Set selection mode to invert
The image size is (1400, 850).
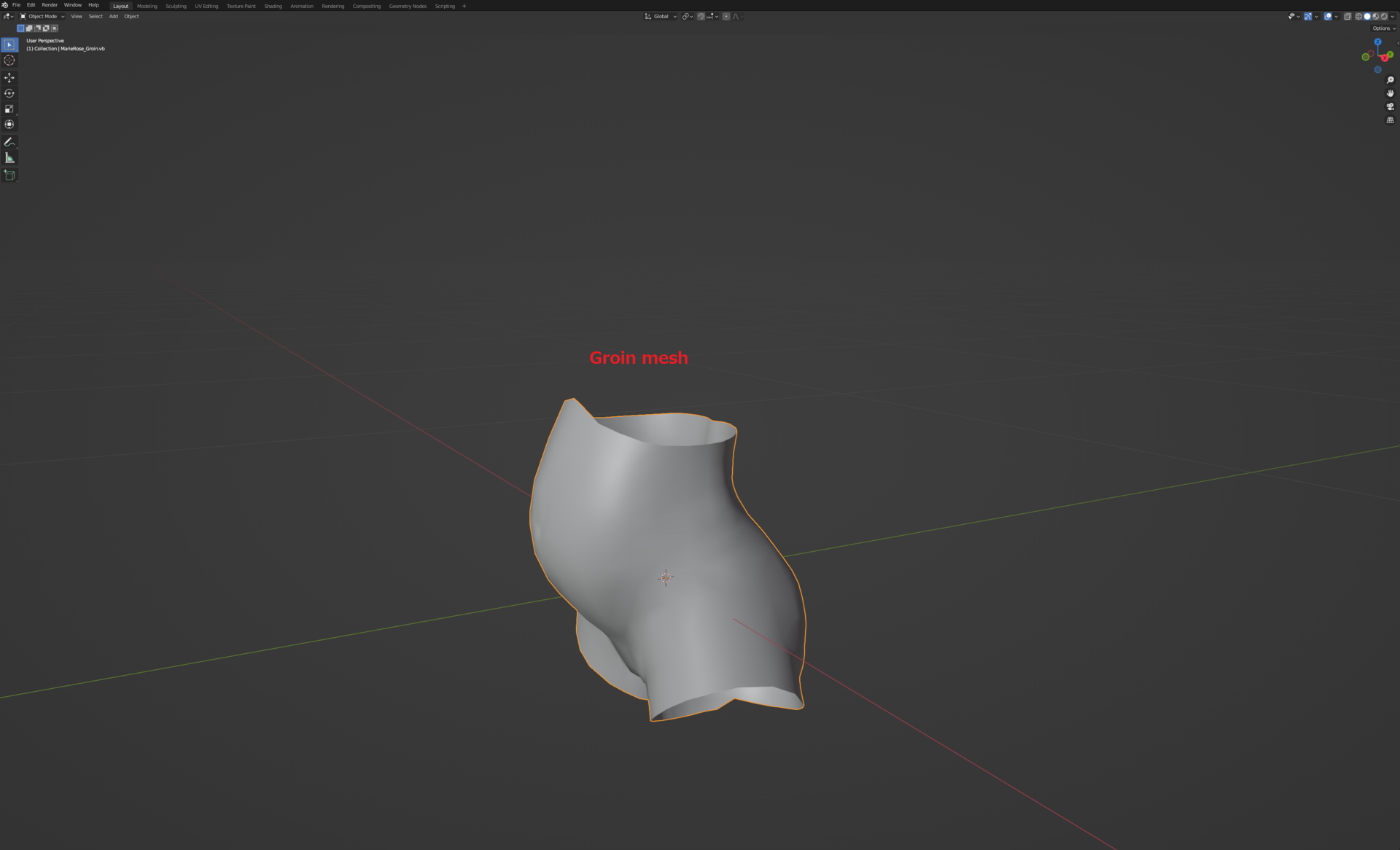[x=46, y=28]
